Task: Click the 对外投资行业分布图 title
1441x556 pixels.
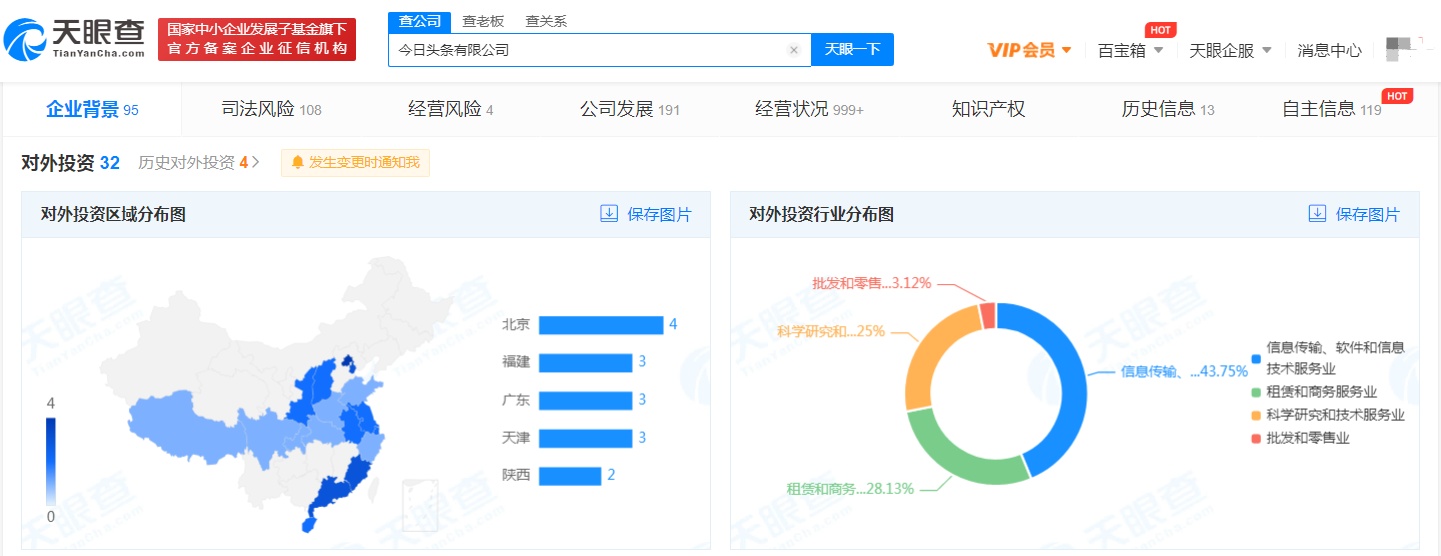Action: pos(821,214)
